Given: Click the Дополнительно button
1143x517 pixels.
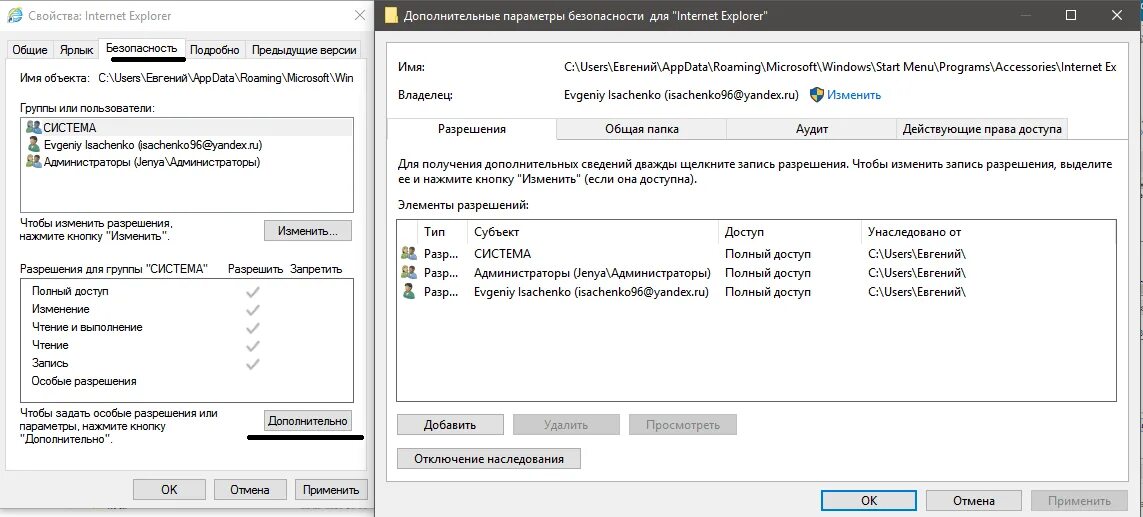Looking at the screenshot, I should tap(308, 421).
